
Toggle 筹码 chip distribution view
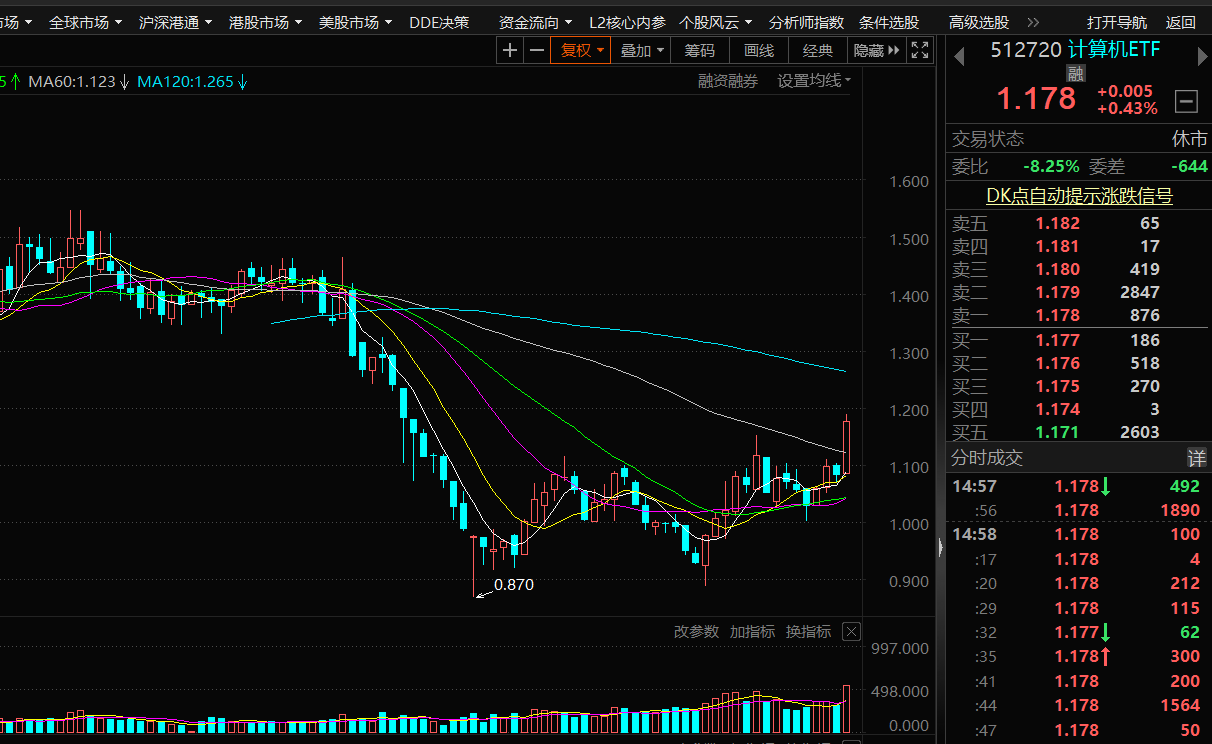[x=700, y=50]
